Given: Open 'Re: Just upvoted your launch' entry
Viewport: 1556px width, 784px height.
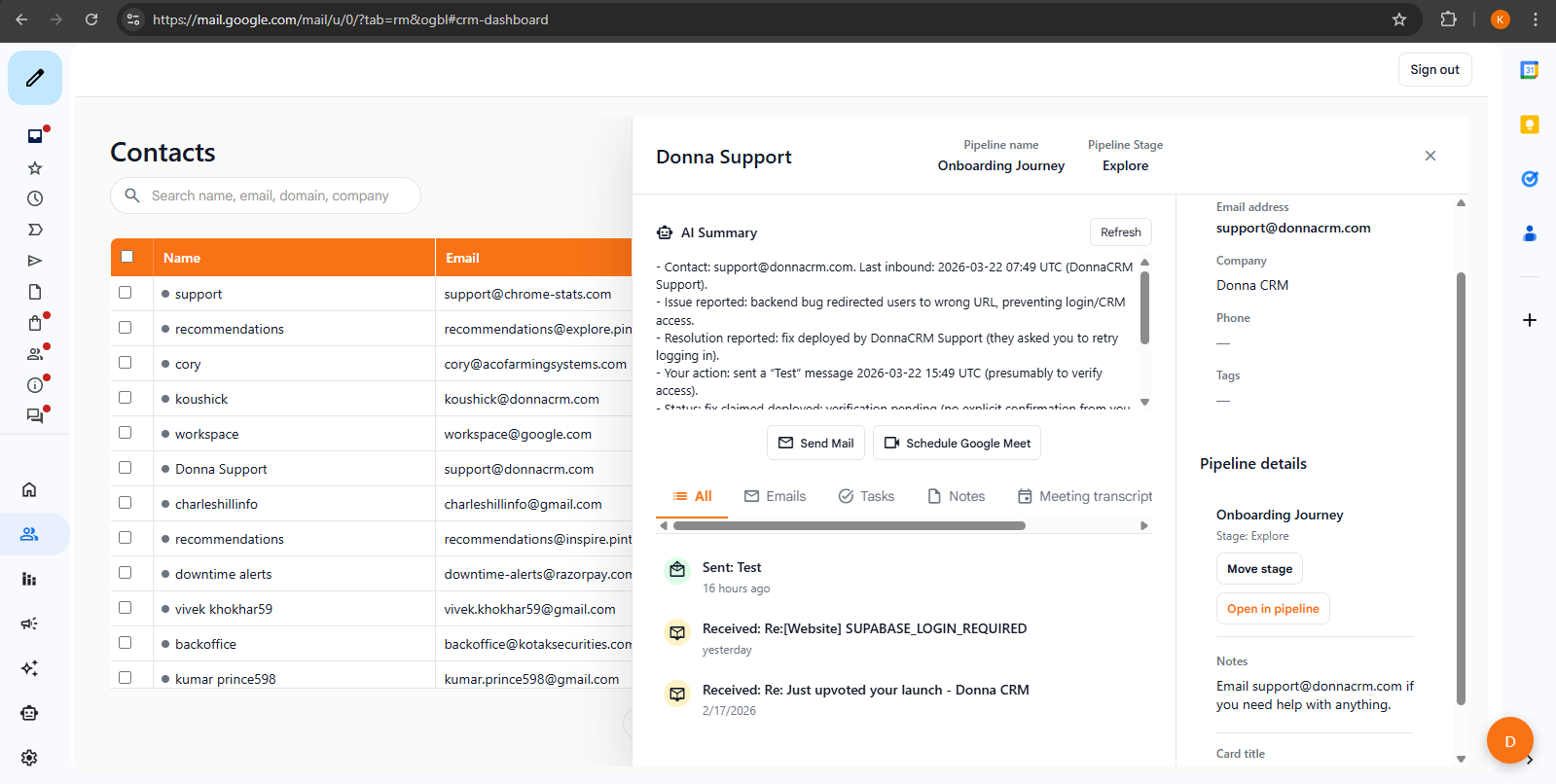Looking at the screenshot, I should pos(866,690).
